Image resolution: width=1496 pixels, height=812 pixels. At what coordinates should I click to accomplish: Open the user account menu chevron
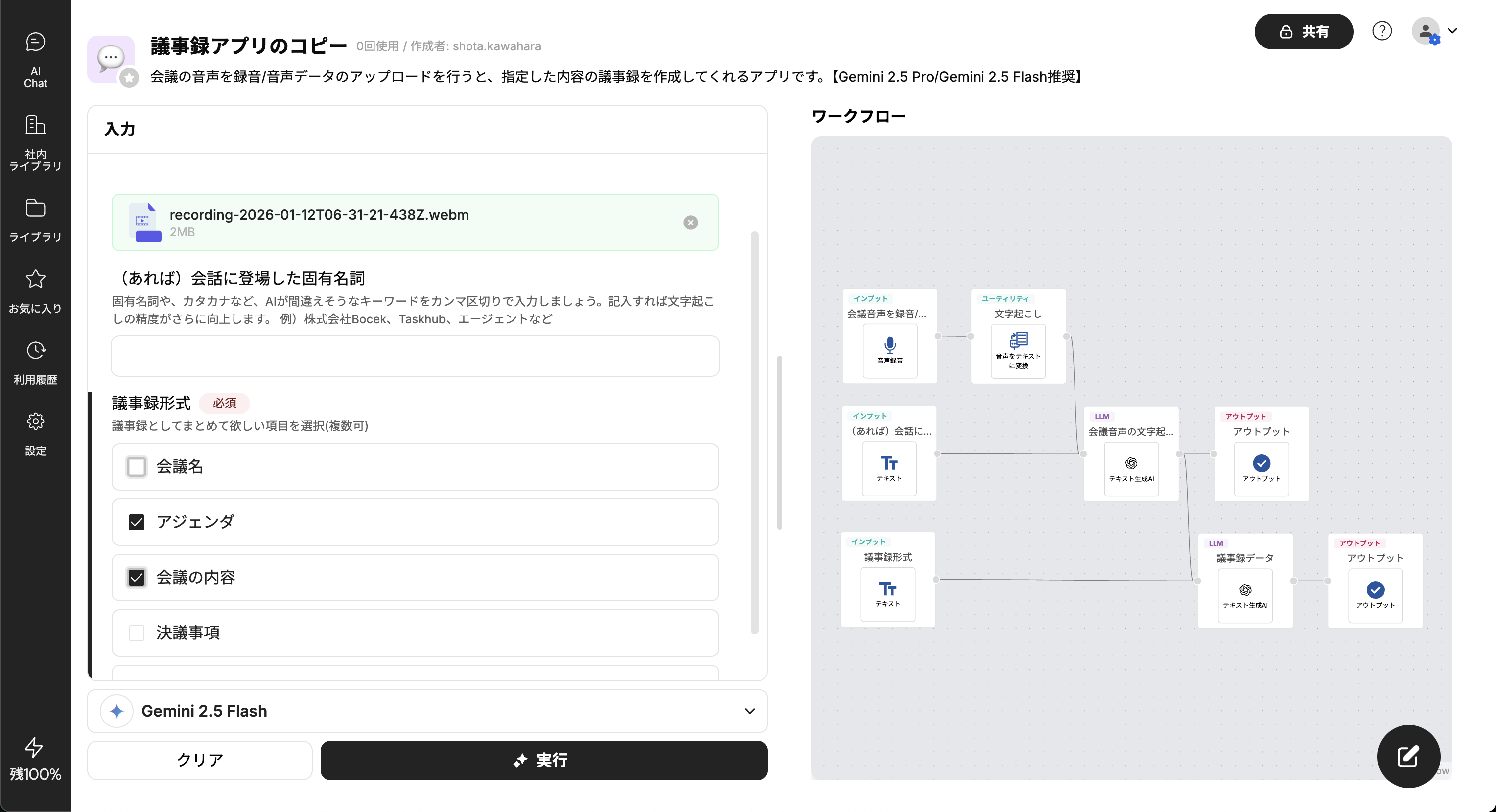point(1452,31)
